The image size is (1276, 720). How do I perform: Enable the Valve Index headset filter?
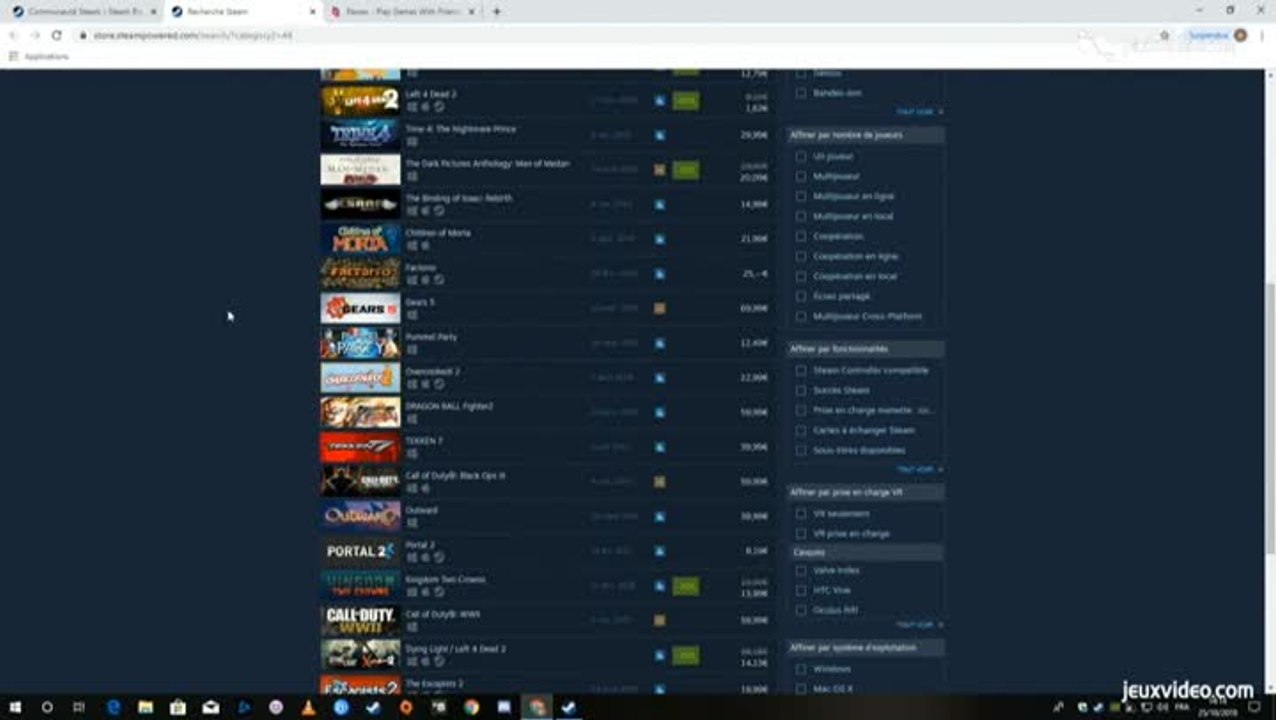pyautogui.click(x=801, y=570)
